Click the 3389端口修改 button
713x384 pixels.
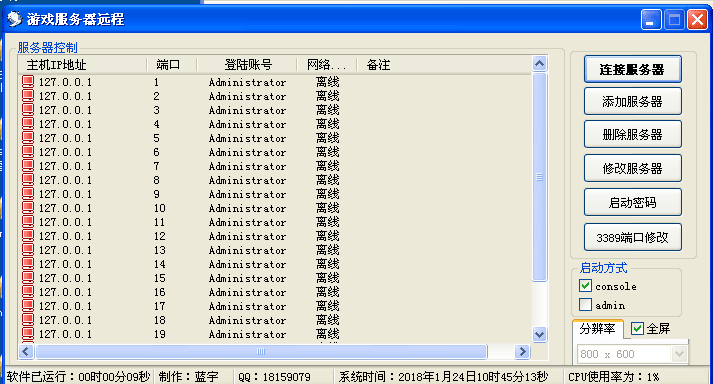(x=633, y=237)
